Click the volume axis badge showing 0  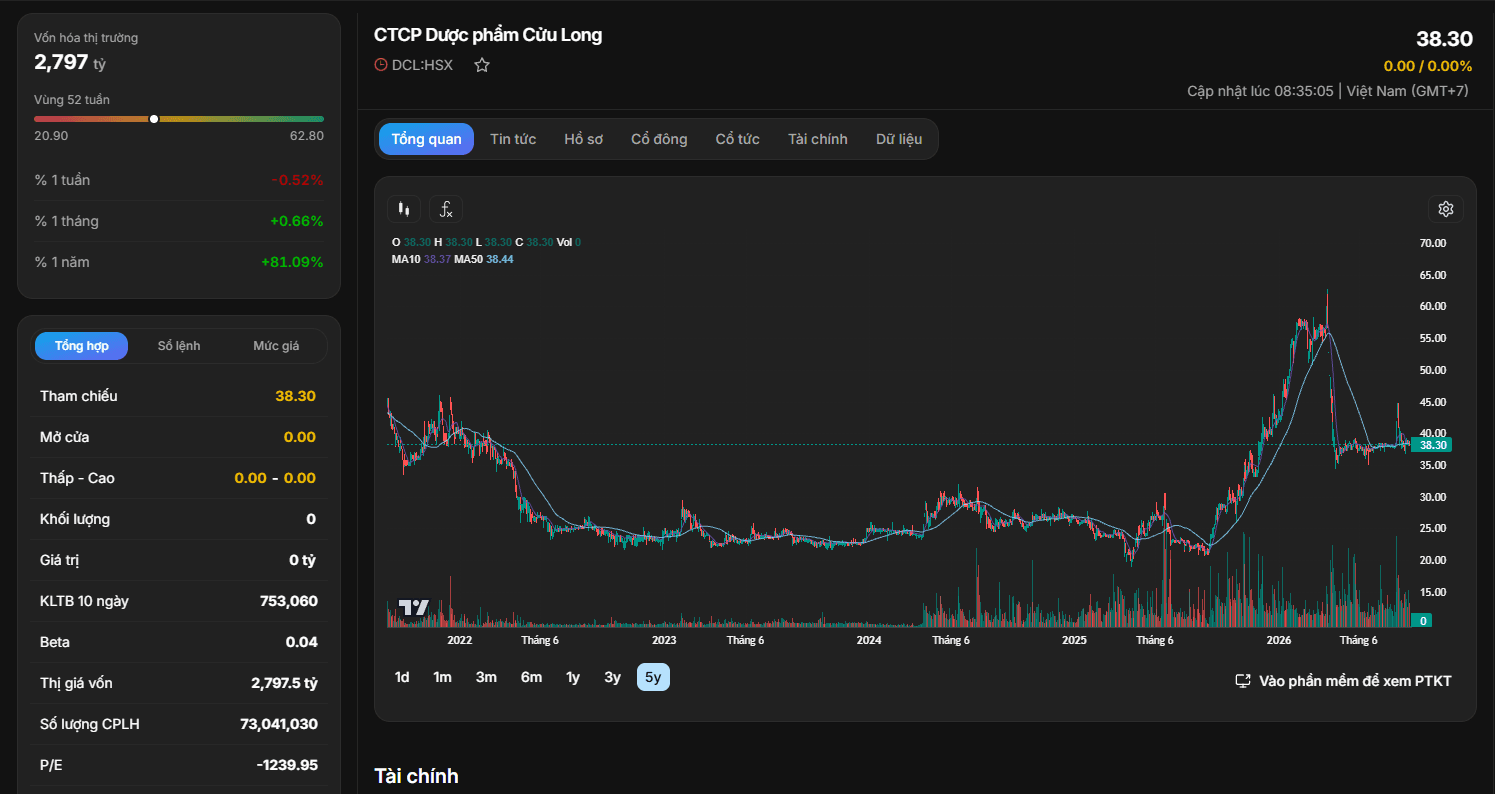[x=1423, y=621]
